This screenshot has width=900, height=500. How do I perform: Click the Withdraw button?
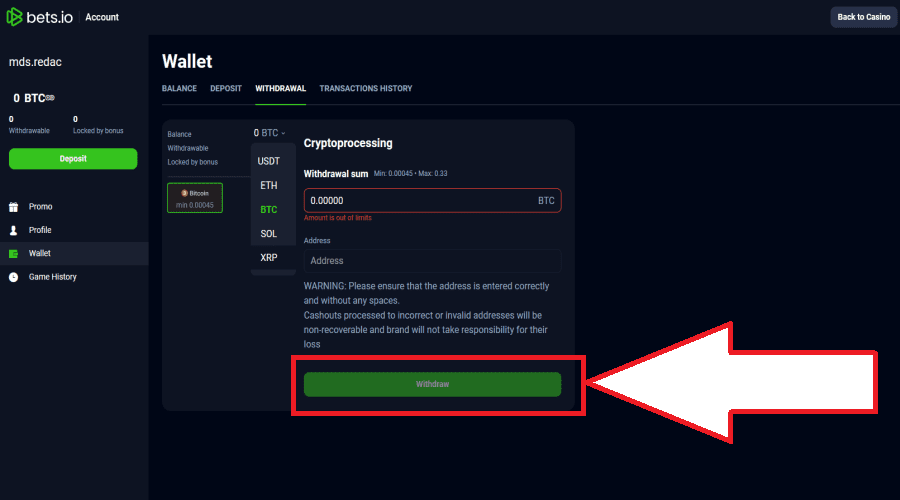tap(432, 384)
